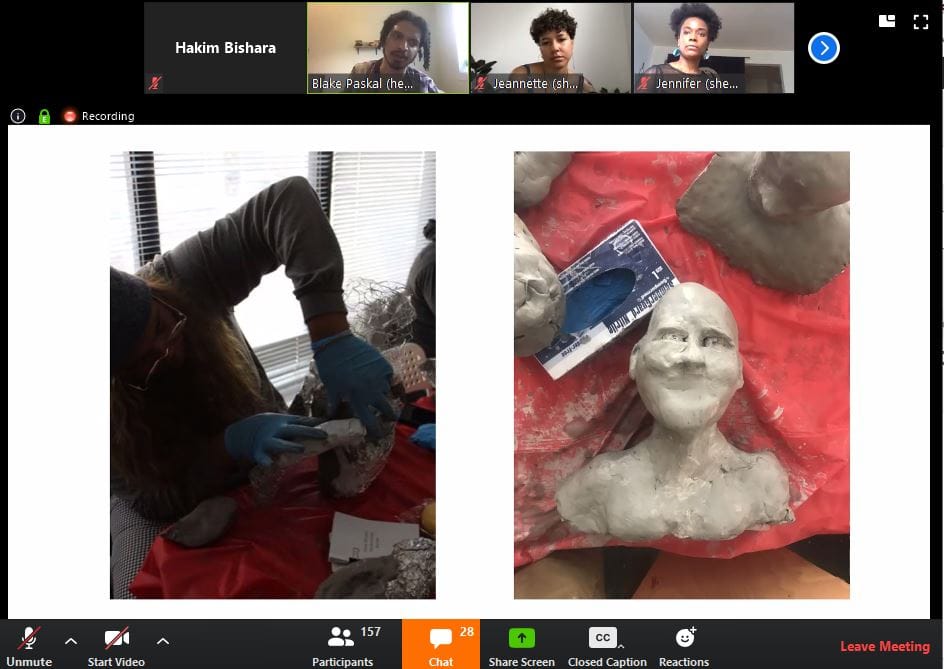Enter full screen mode

pos(921,21)
